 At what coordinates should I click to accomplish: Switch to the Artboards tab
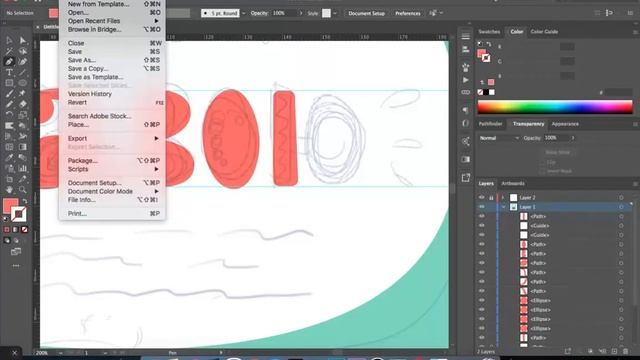point(513,184)
